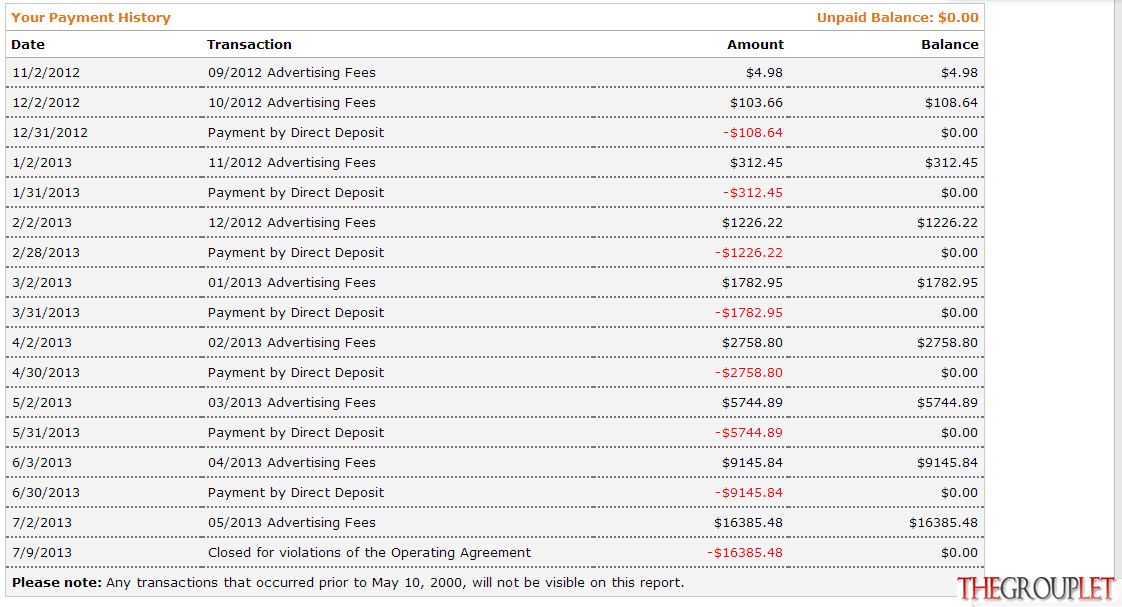Select the 3/31/2013 date cell
The image size is (1122, 607).
pos(46,314)
